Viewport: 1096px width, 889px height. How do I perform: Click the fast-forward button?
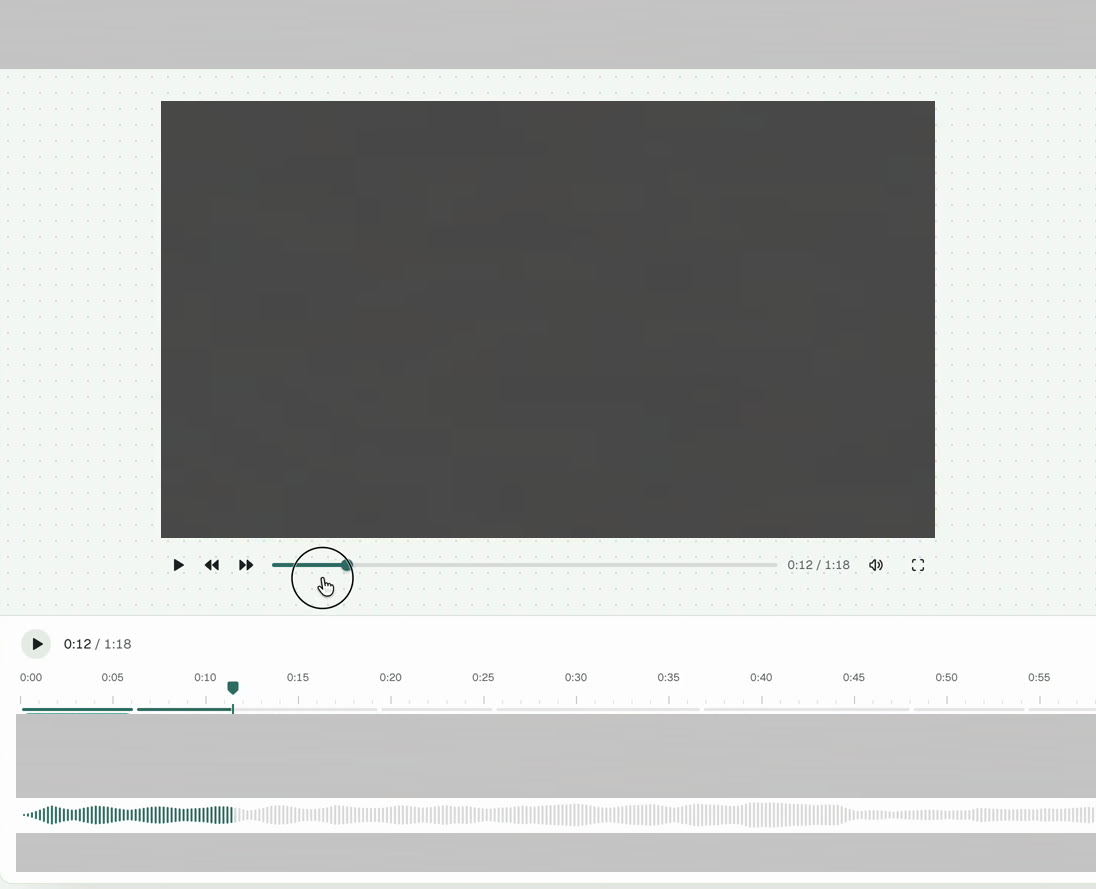click(x=246, y=565)
